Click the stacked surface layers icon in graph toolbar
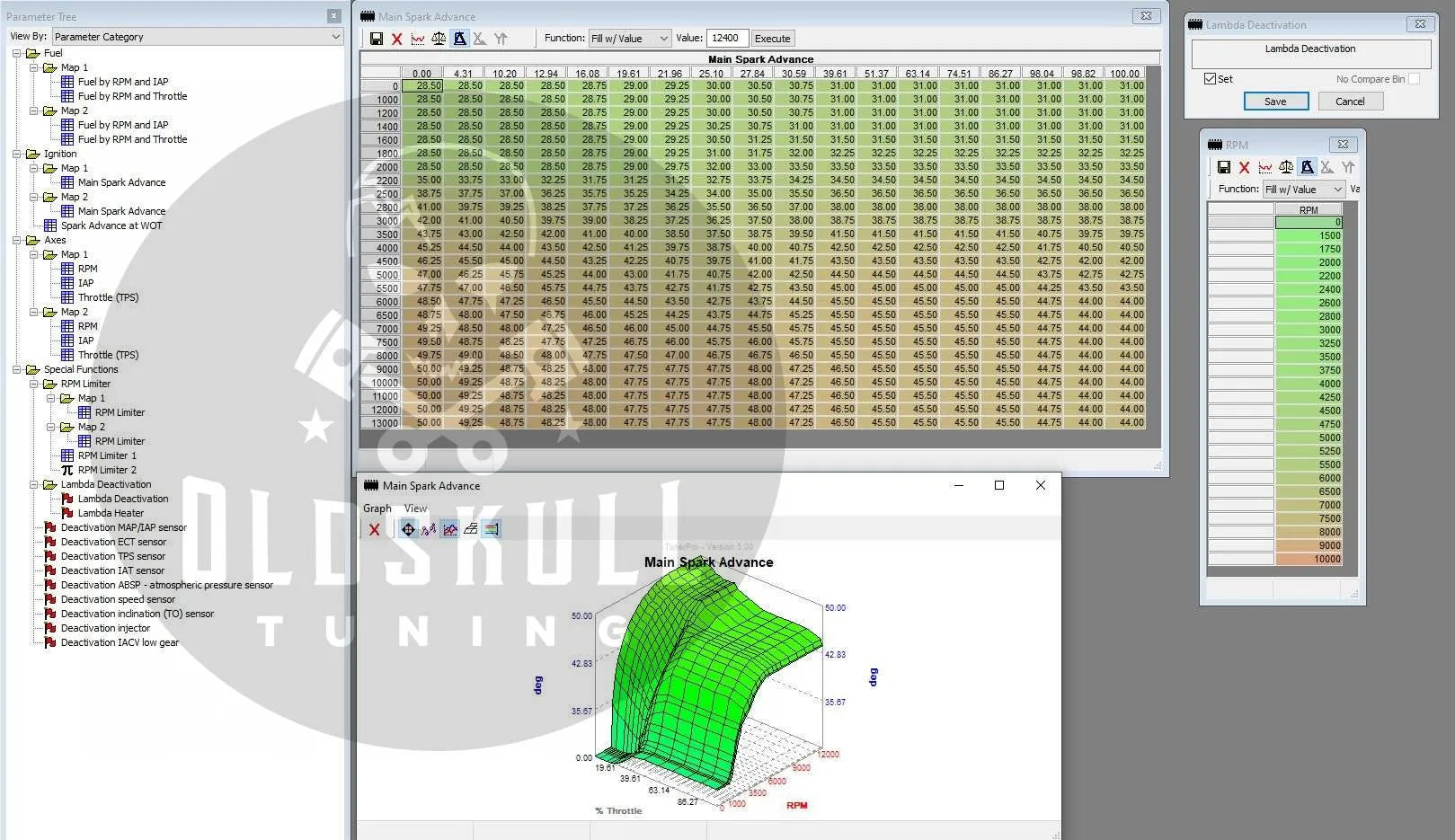 pyautogui.click(x=470, y=529)
